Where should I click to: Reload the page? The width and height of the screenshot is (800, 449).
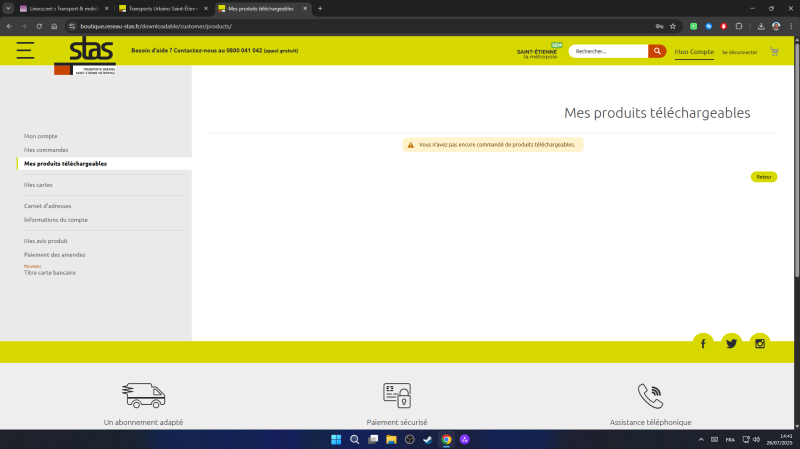coord(38,26)
